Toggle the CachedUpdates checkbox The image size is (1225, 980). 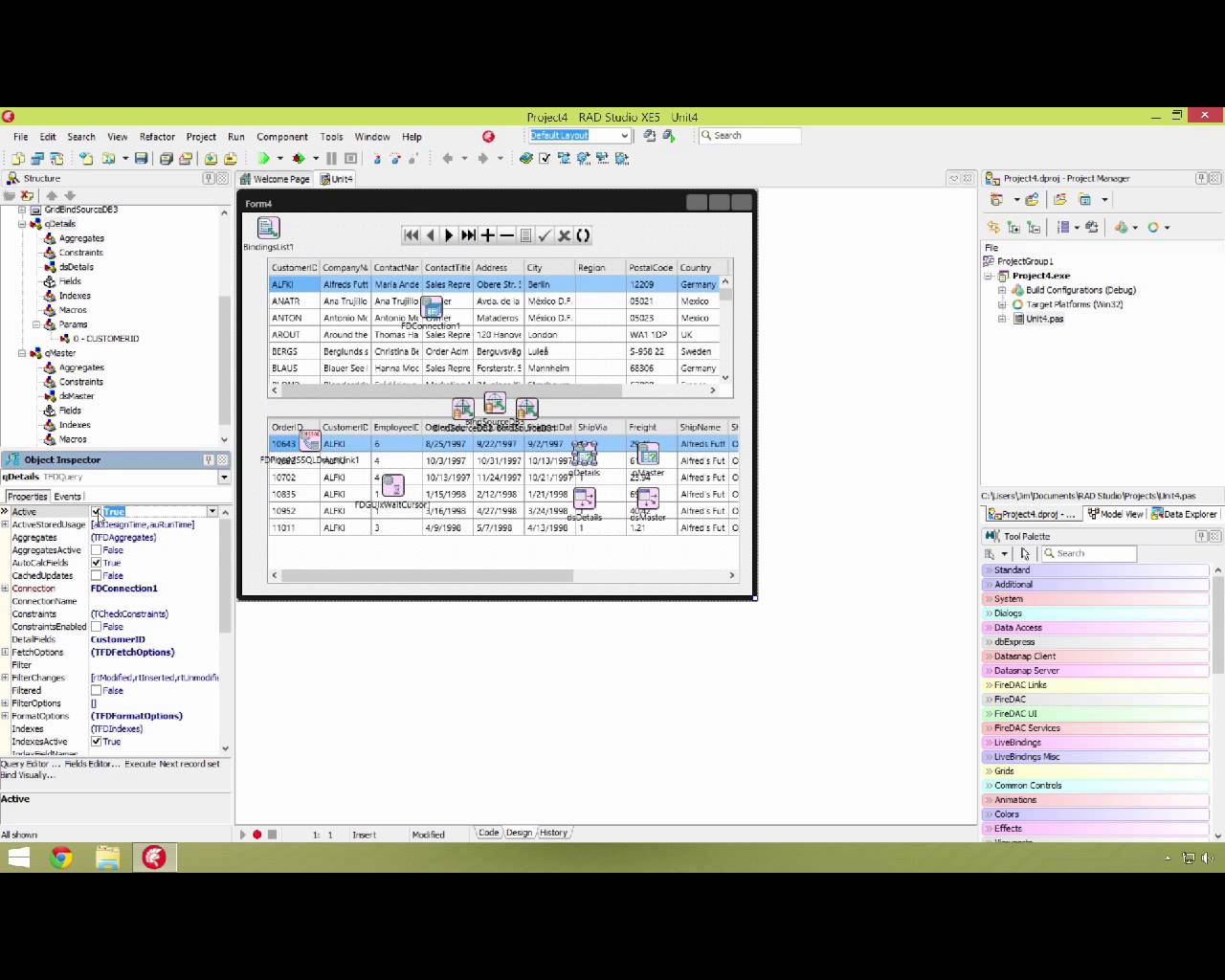point(96,576)
